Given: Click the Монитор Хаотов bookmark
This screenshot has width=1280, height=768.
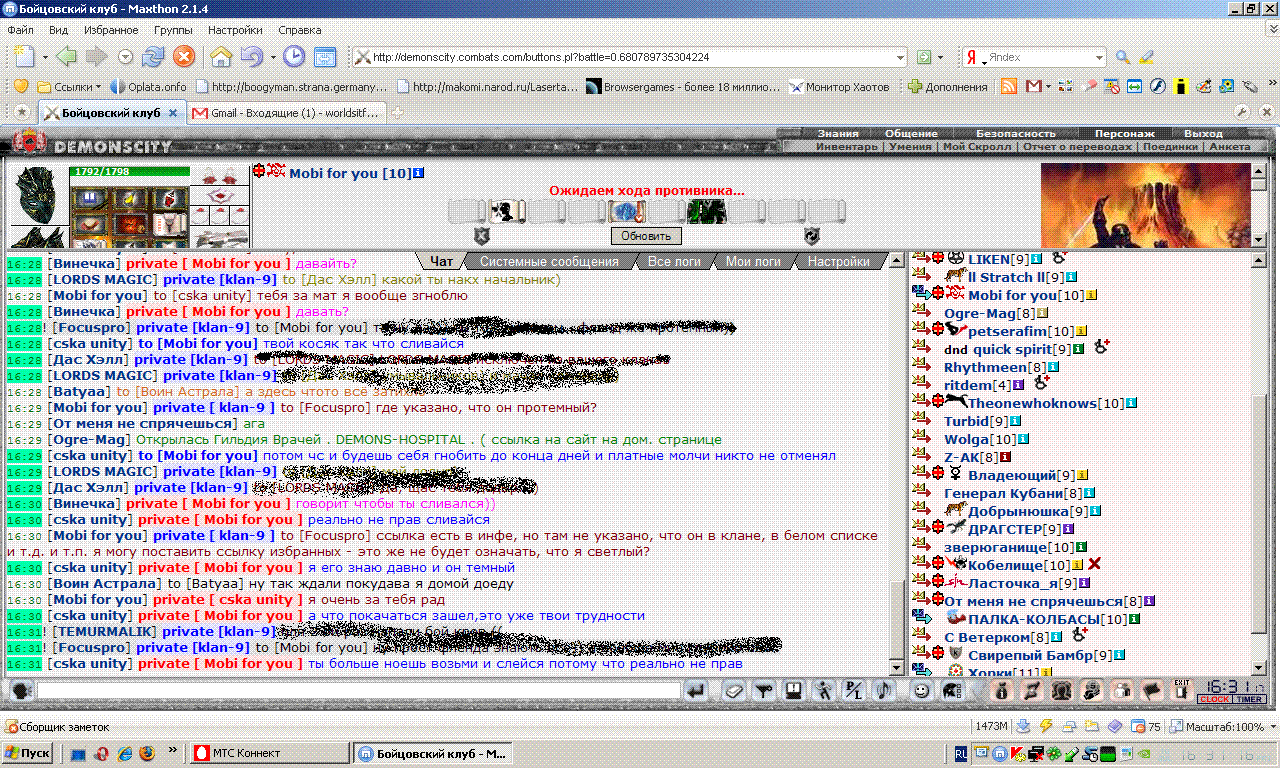Looking at the screenshot, I should [x=839, y=87].
